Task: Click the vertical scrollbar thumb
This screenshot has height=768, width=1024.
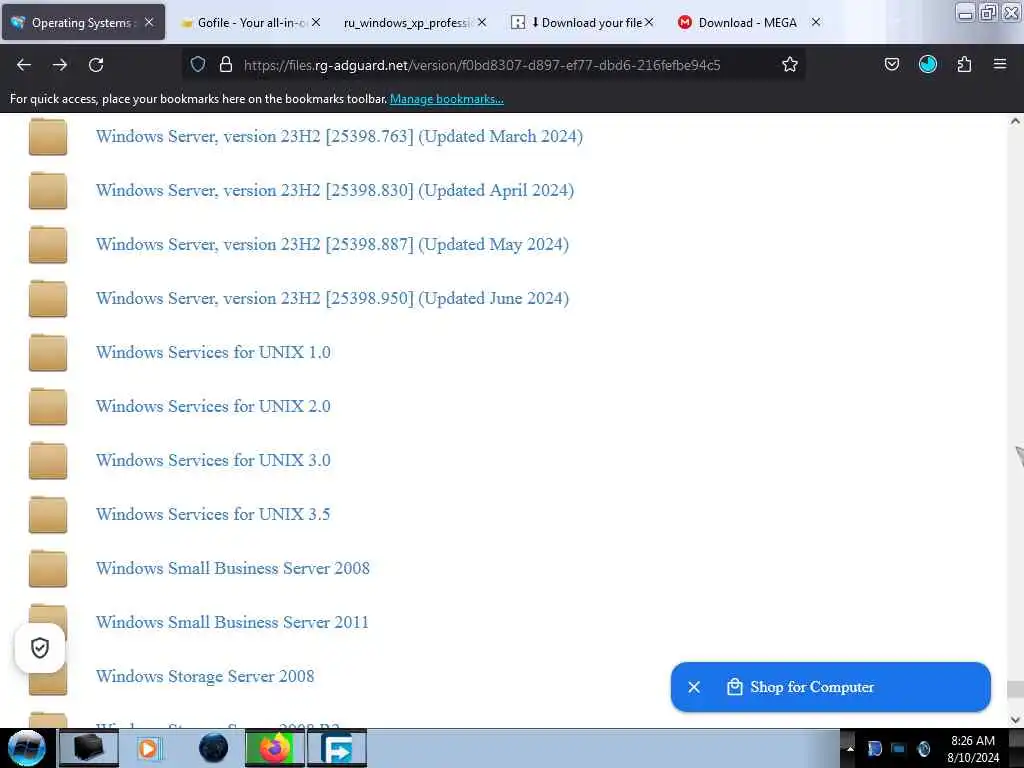Action: click(x=1015, y=690)
